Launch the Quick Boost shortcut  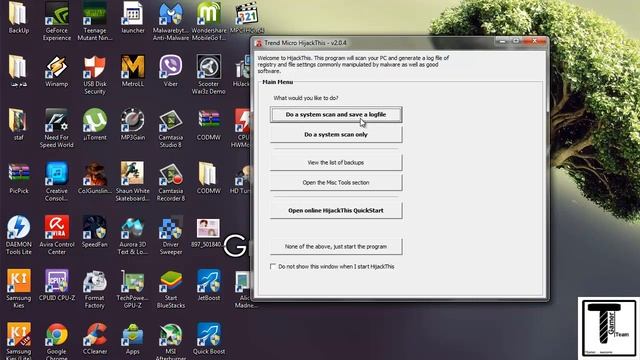click(x=209, y=339)
